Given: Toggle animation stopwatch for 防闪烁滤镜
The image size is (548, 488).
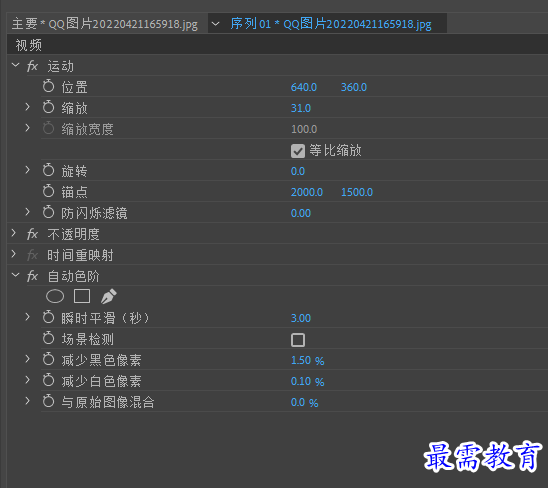Looking at the screenshot, I should (48, 212).
